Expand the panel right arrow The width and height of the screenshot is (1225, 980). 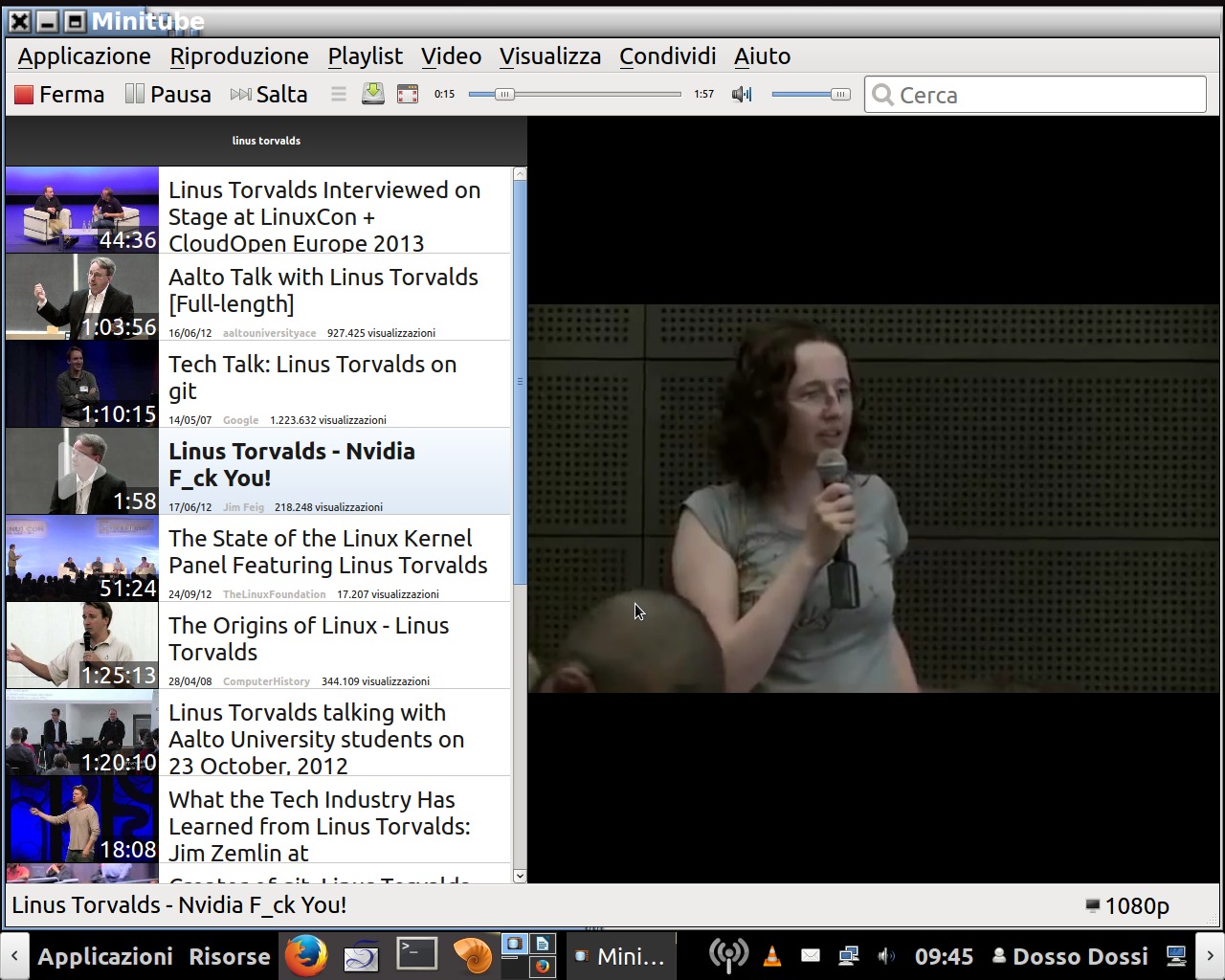point(1210,955)
